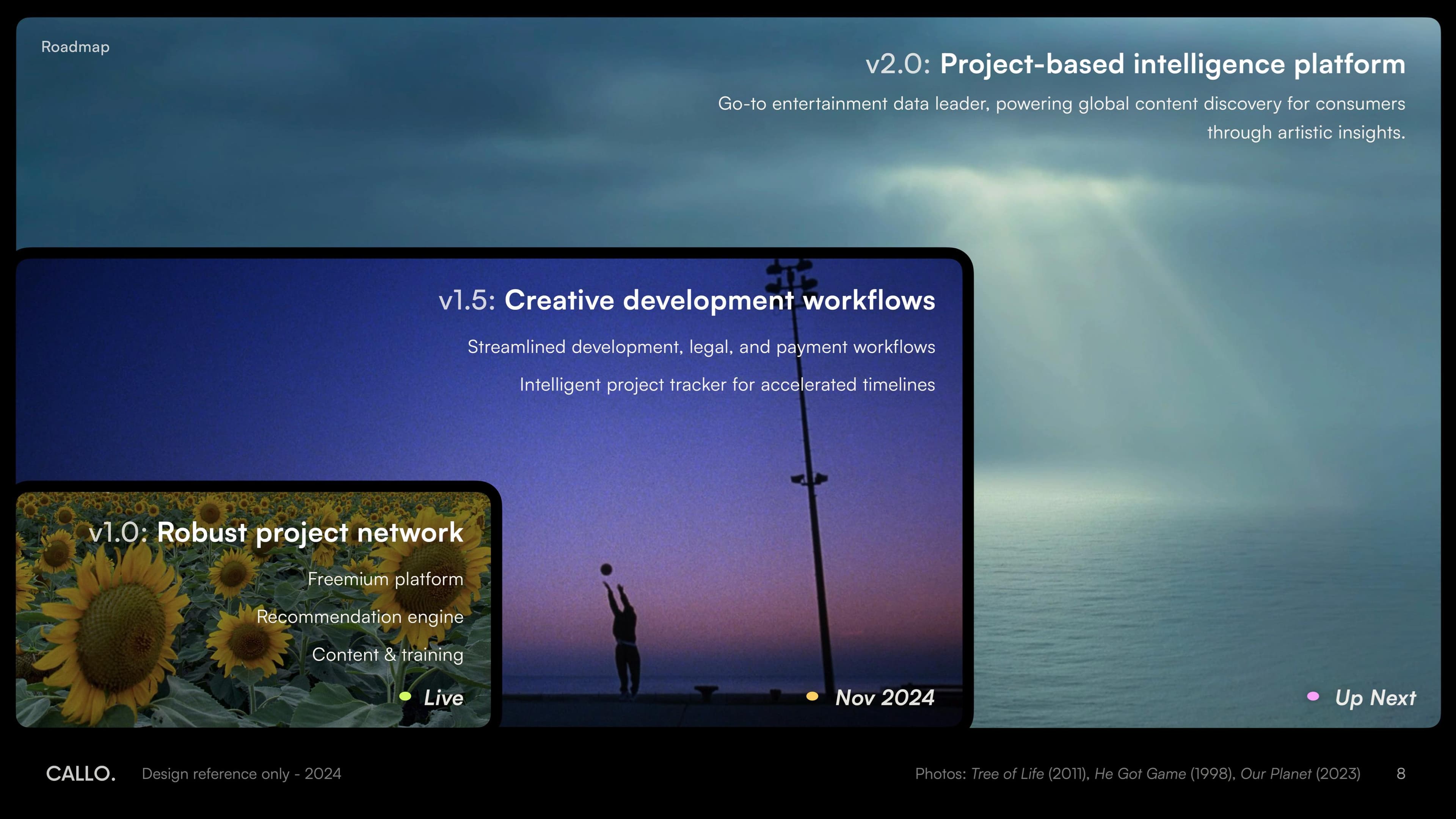
Task: Click the page number 8
Action: point(1401,773)
